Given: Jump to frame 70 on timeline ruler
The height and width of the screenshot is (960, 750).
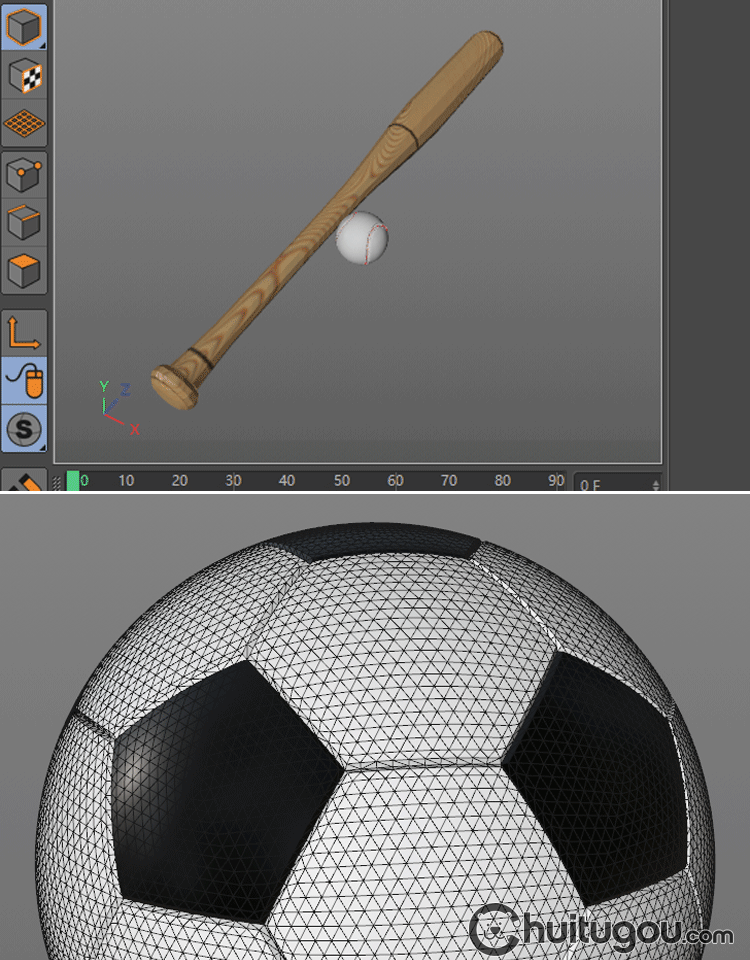Looking at the screenshot, I should [449, 481].
